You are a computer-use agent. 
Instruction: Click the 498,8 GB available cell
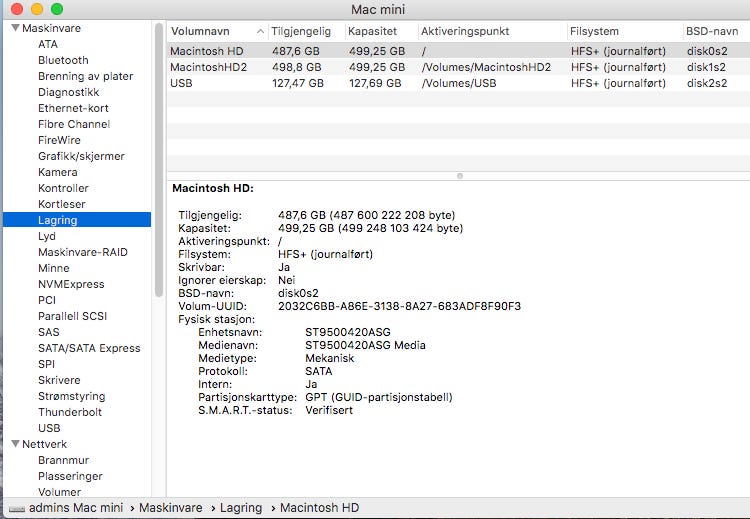tap(297, 67)
